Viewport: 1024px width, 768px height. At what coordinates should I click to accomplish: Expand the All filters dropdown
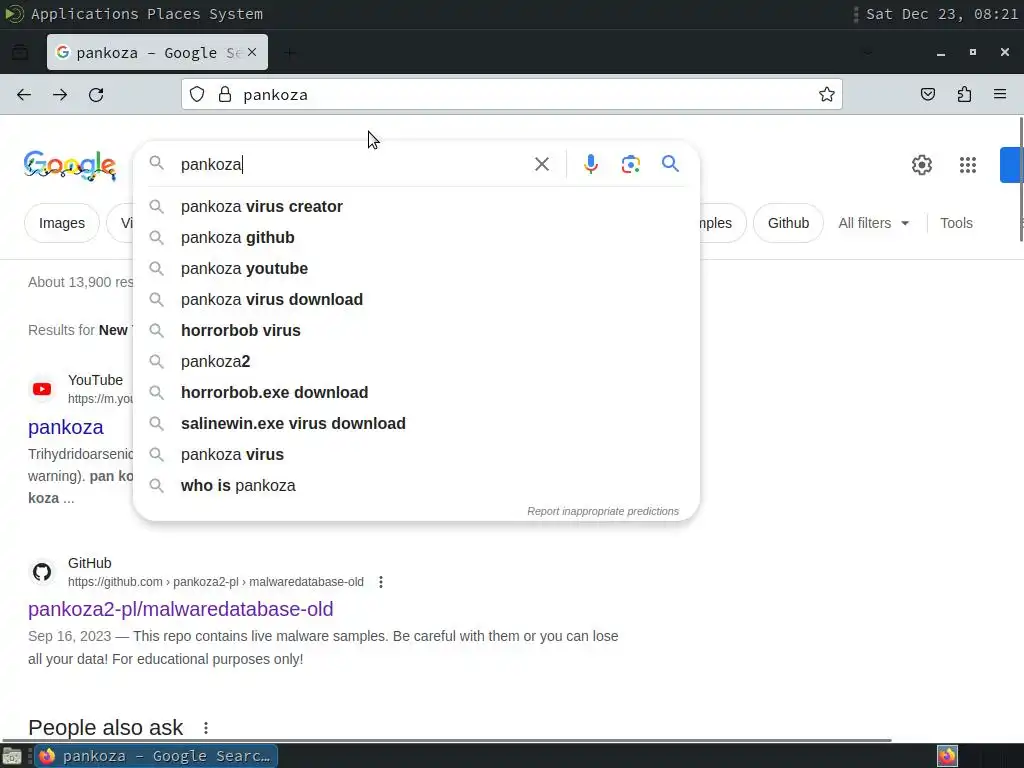(x=873, y=223)
